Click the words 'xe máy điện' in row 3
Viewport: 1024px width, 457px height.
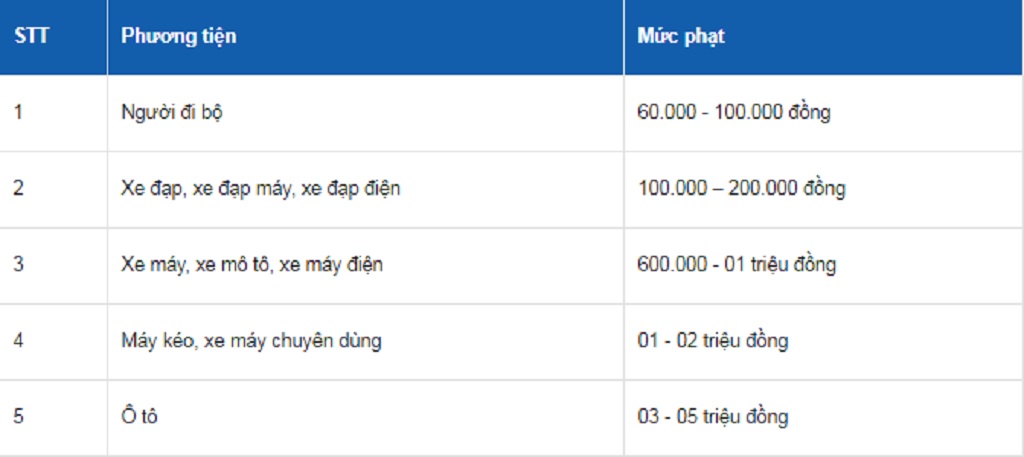[x=331, y=265]
